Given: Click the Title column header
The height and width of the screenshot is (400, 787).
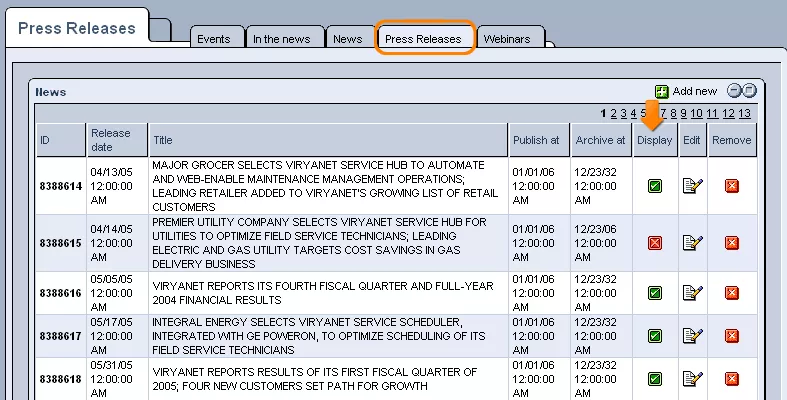Looking at the screenshot, I should coord(165,140).
